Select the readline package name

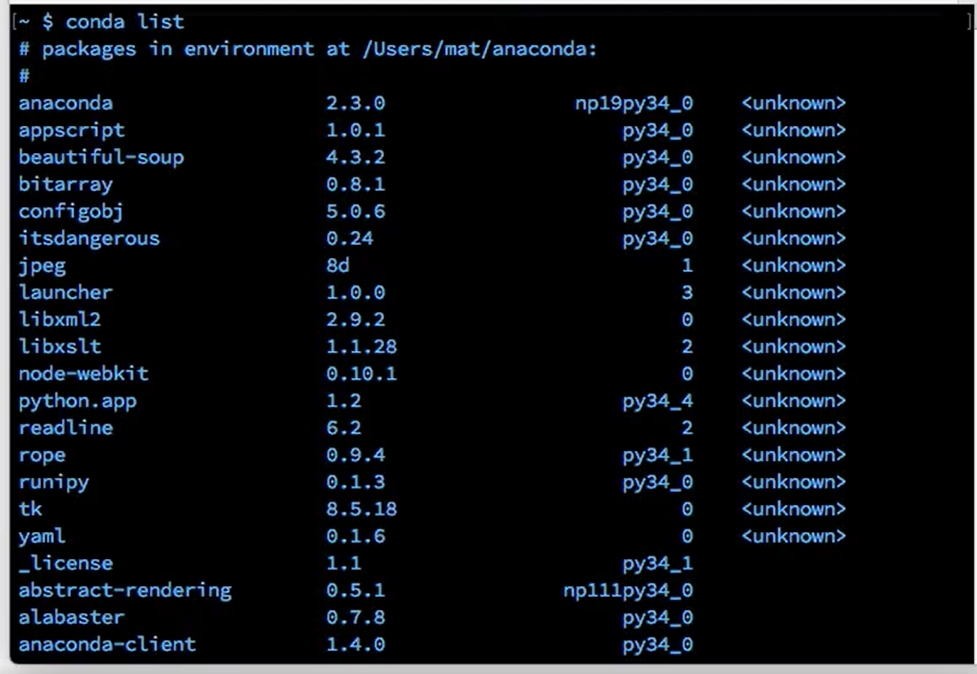tap(65, 427)
